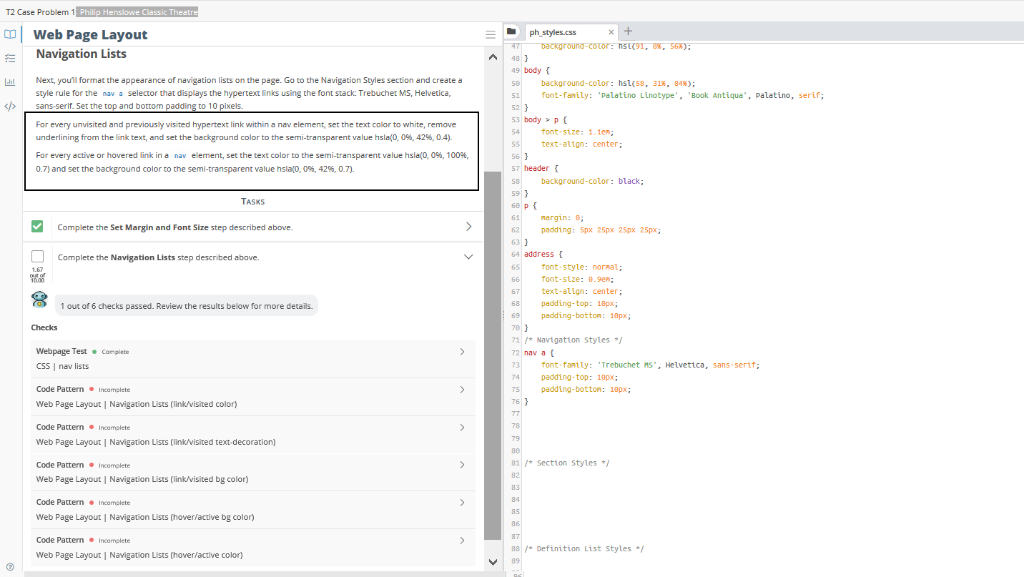This screenshot has height=577, width=1024.
Task: Click the Navigation Lists heading
Action: tap(81, 54)
